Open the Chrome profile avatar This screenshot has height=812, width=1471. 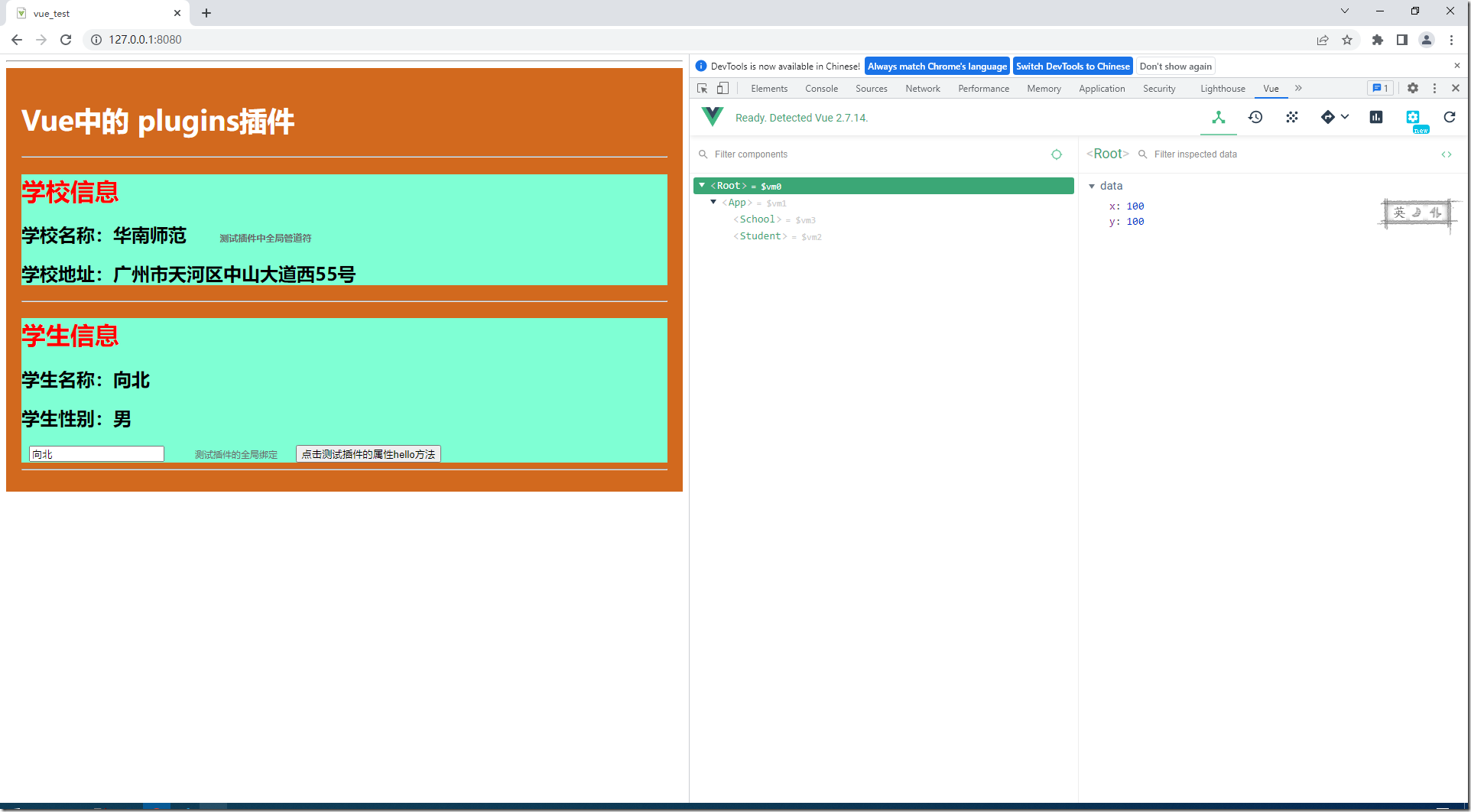pos(1427,40)
